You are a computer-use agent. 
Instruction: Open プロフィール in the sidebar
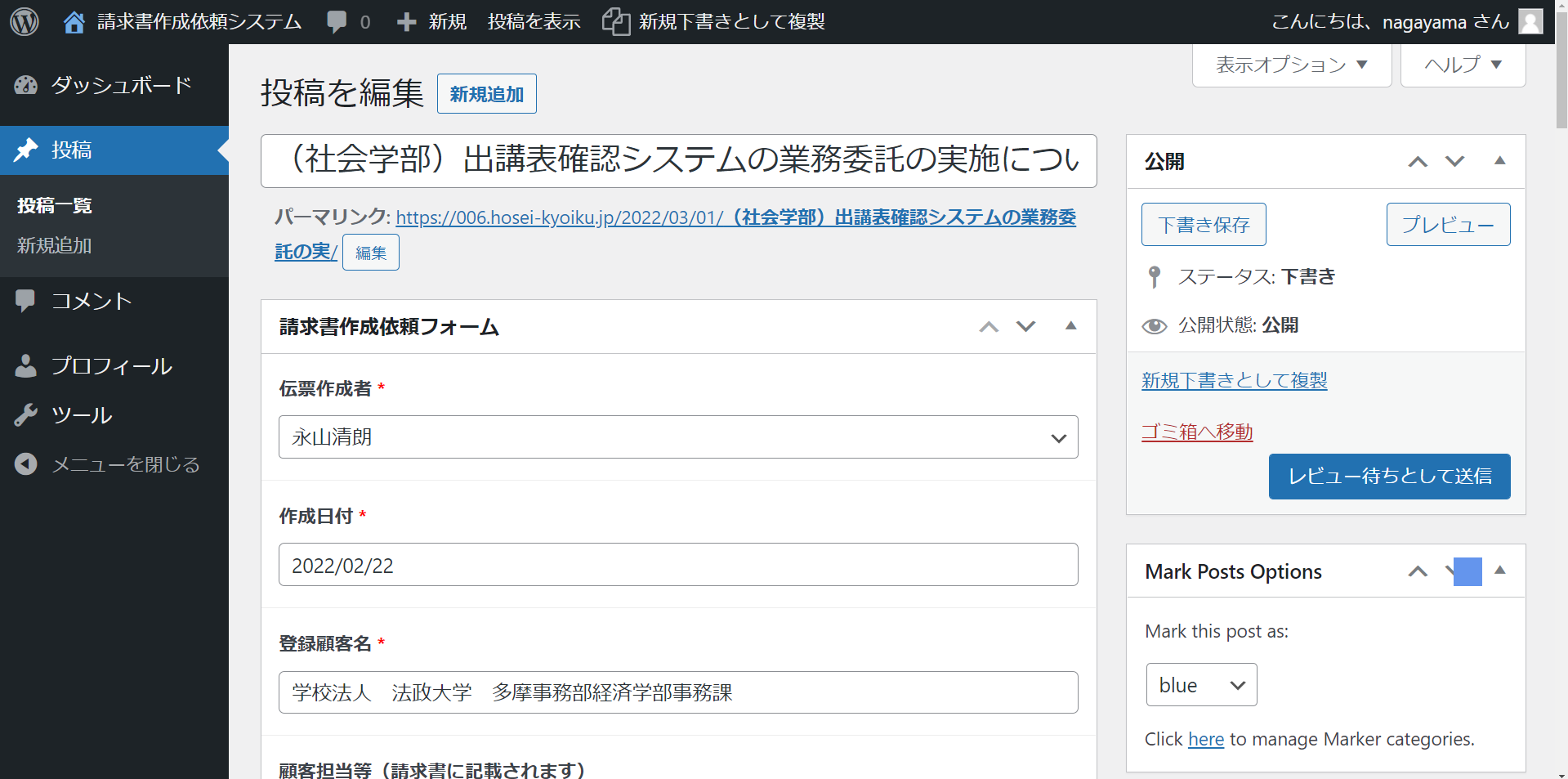(111, 366)
